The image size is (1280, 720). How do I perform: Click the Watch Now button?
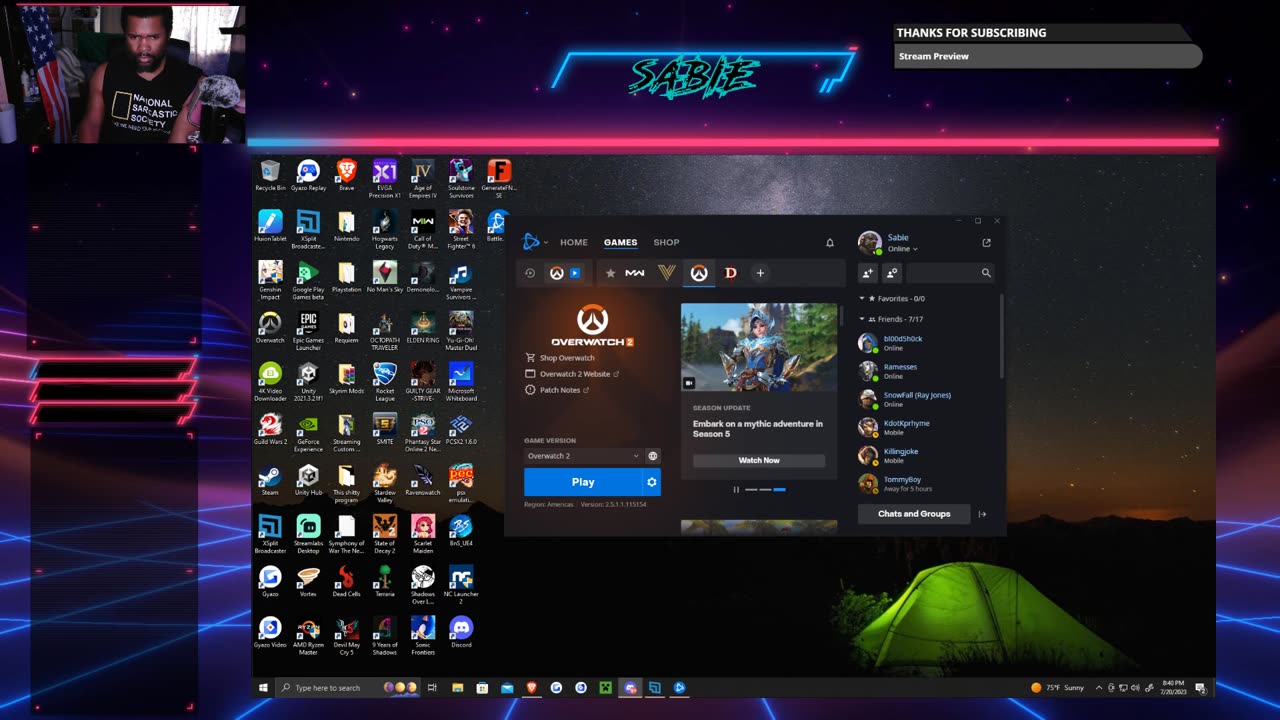pos(759,460)
